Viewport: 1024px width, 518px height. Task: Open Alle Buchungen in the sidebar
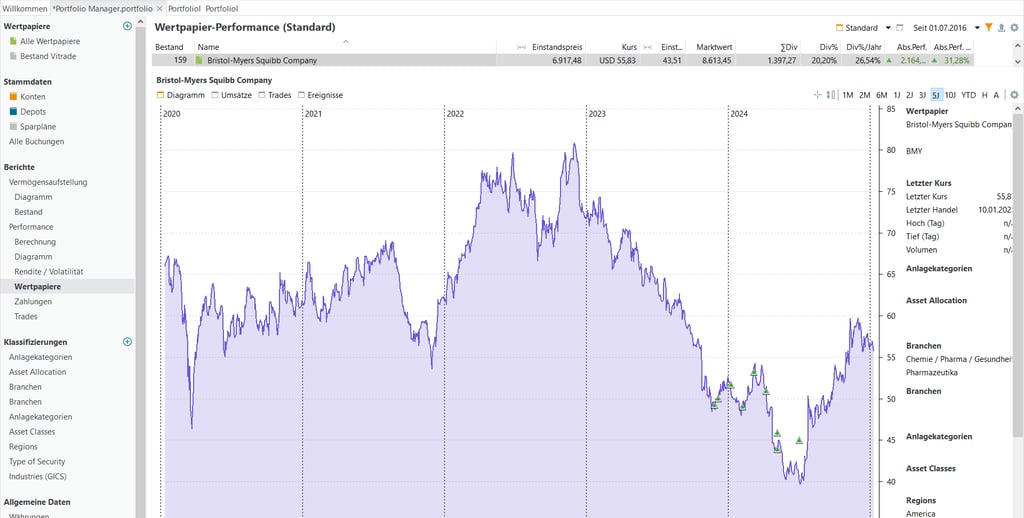(37, 141)
